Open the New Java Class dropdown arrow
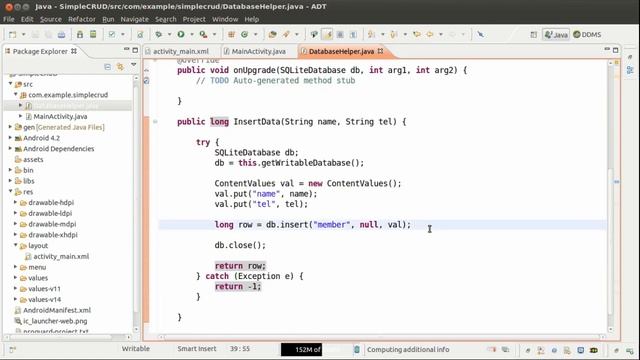The width and height of the screenshot is (640, 360). 256,35
